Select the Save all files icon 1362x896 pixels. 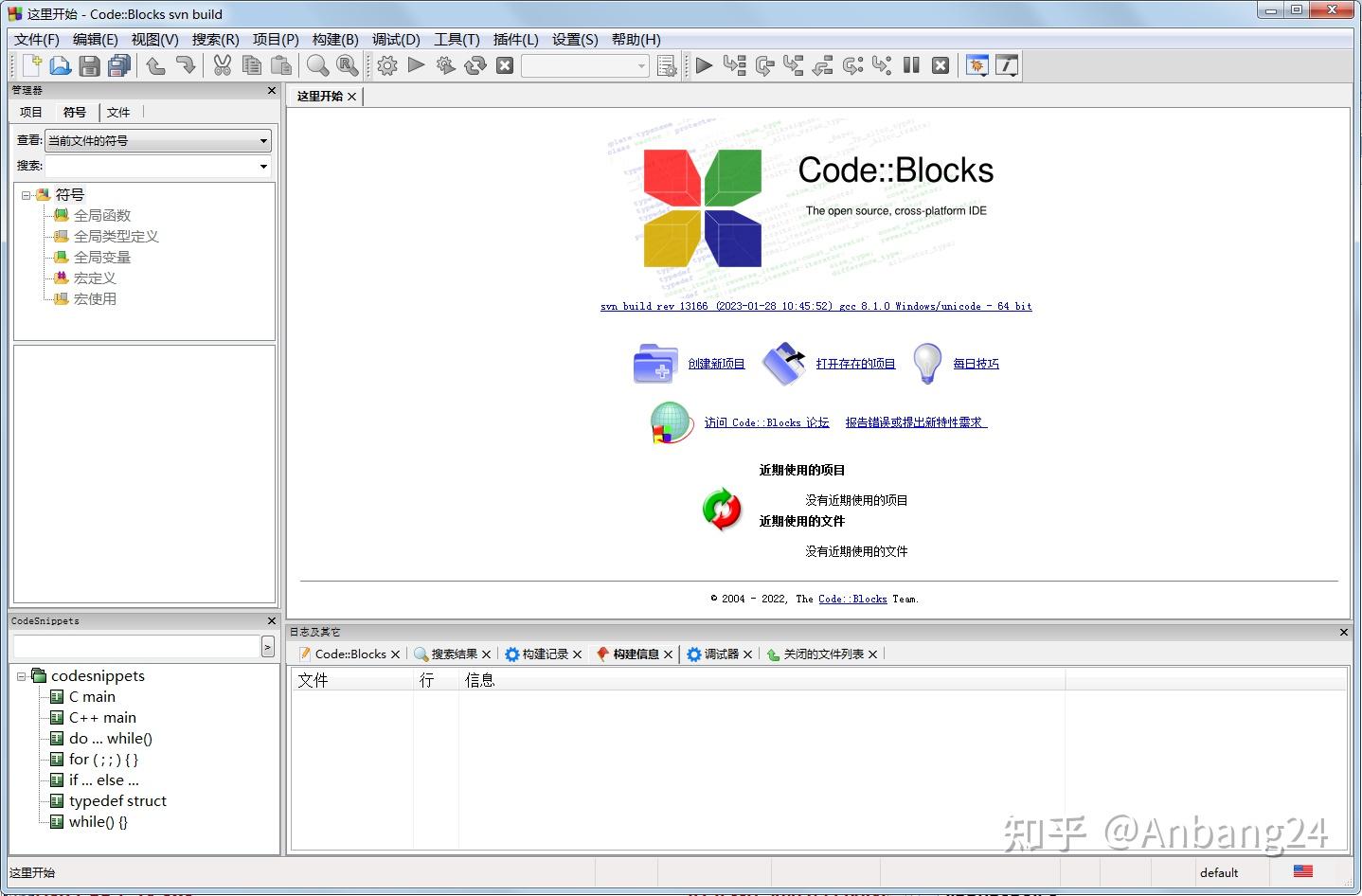click(119, 64)
